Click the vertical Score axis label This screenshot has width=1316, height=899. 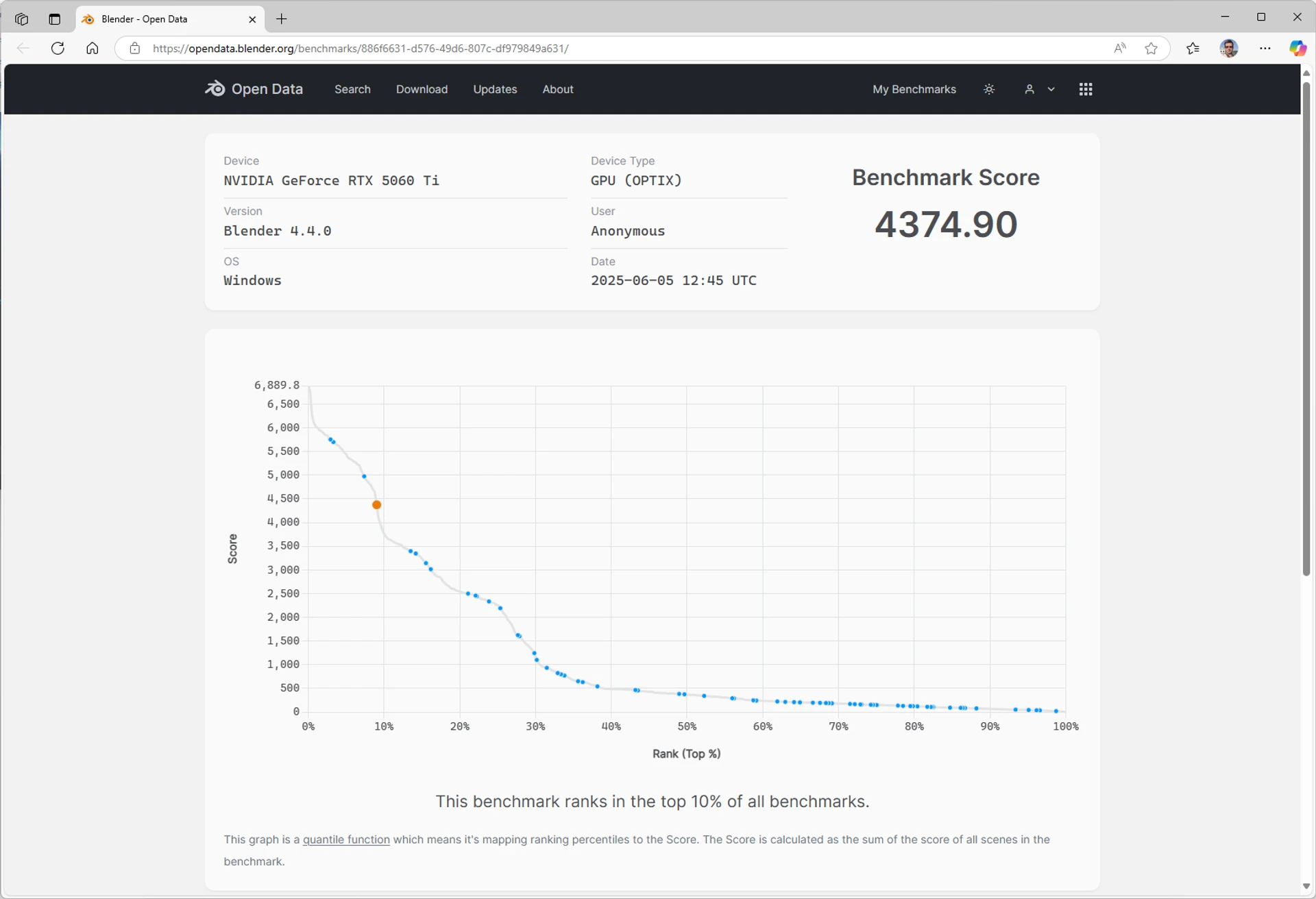[x=232, y=549]
